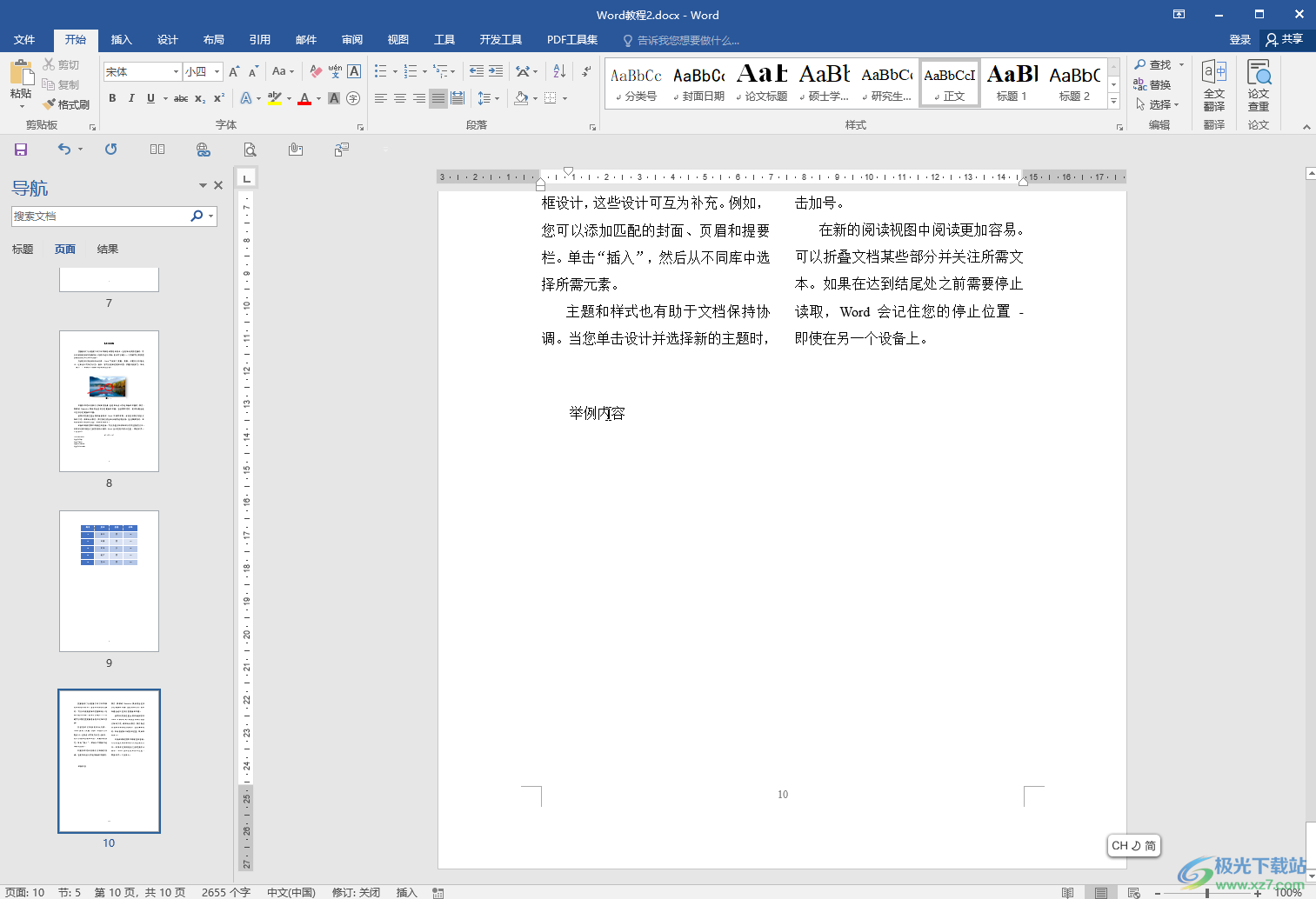The height and width of the screenshot is (899, 1316).
Task: Click the redo/repeat circular arrow icon
Action: [110, 150]
